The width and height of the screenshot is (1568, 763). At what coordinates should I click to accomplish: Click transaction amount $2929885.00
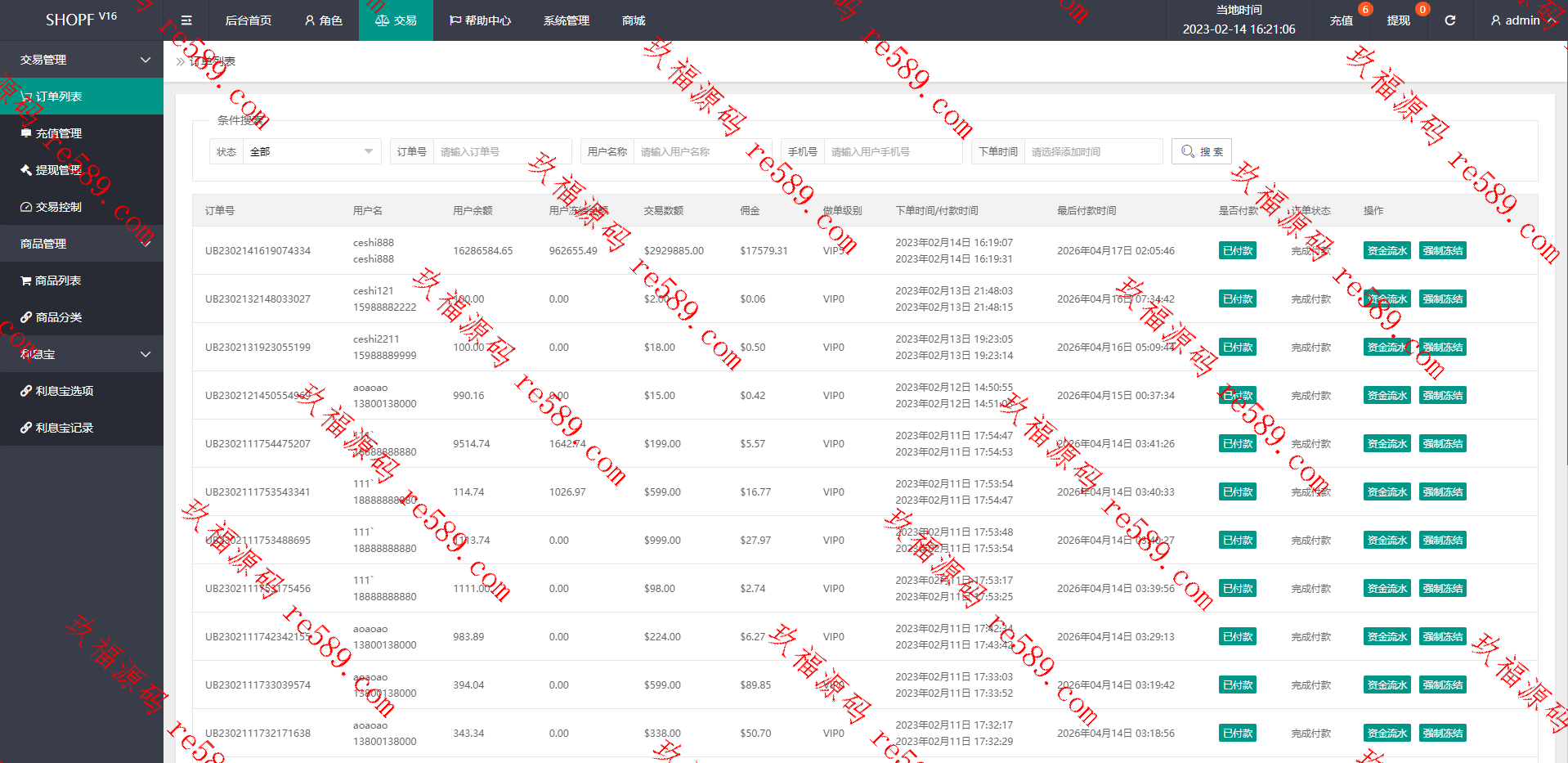tap(674, 251)
